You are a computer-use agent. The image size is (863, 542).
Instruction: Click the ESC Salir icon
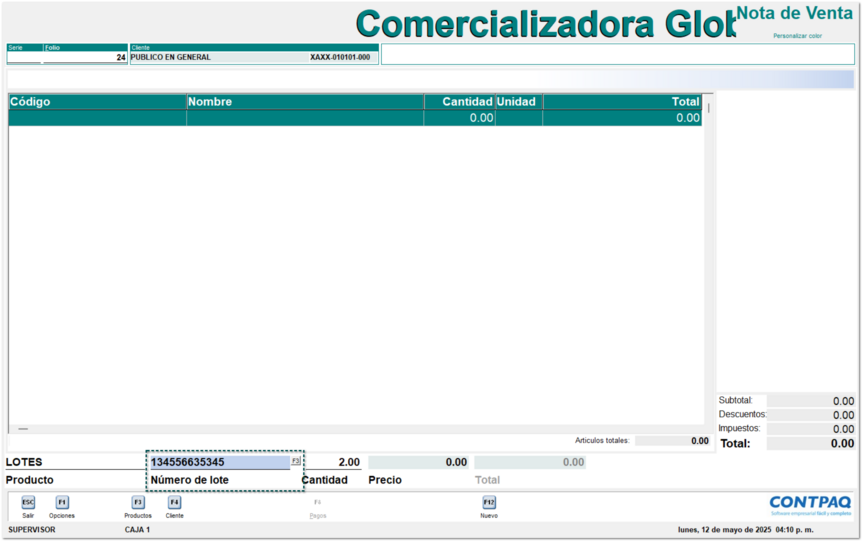28,502
